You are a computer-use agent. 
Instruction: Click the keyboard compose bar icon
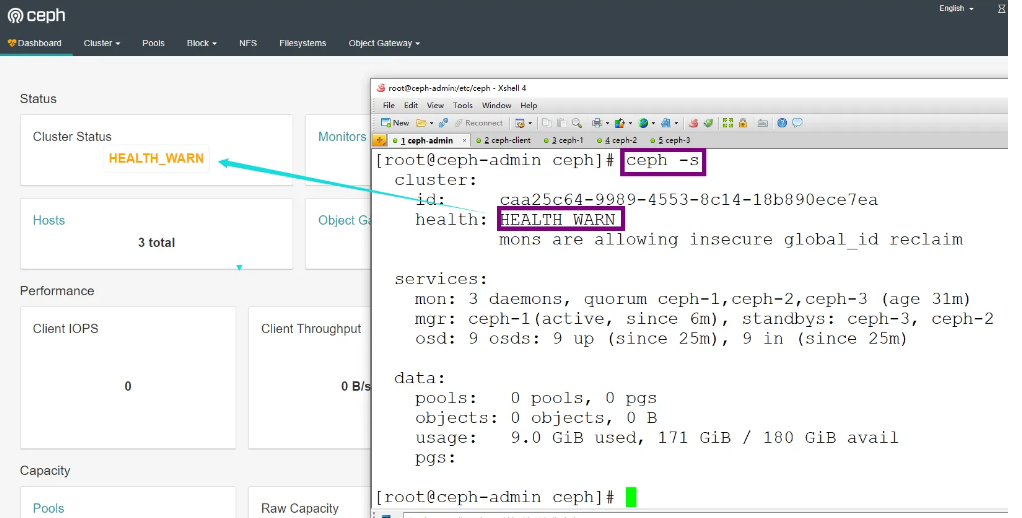click(x=763, y=123)
